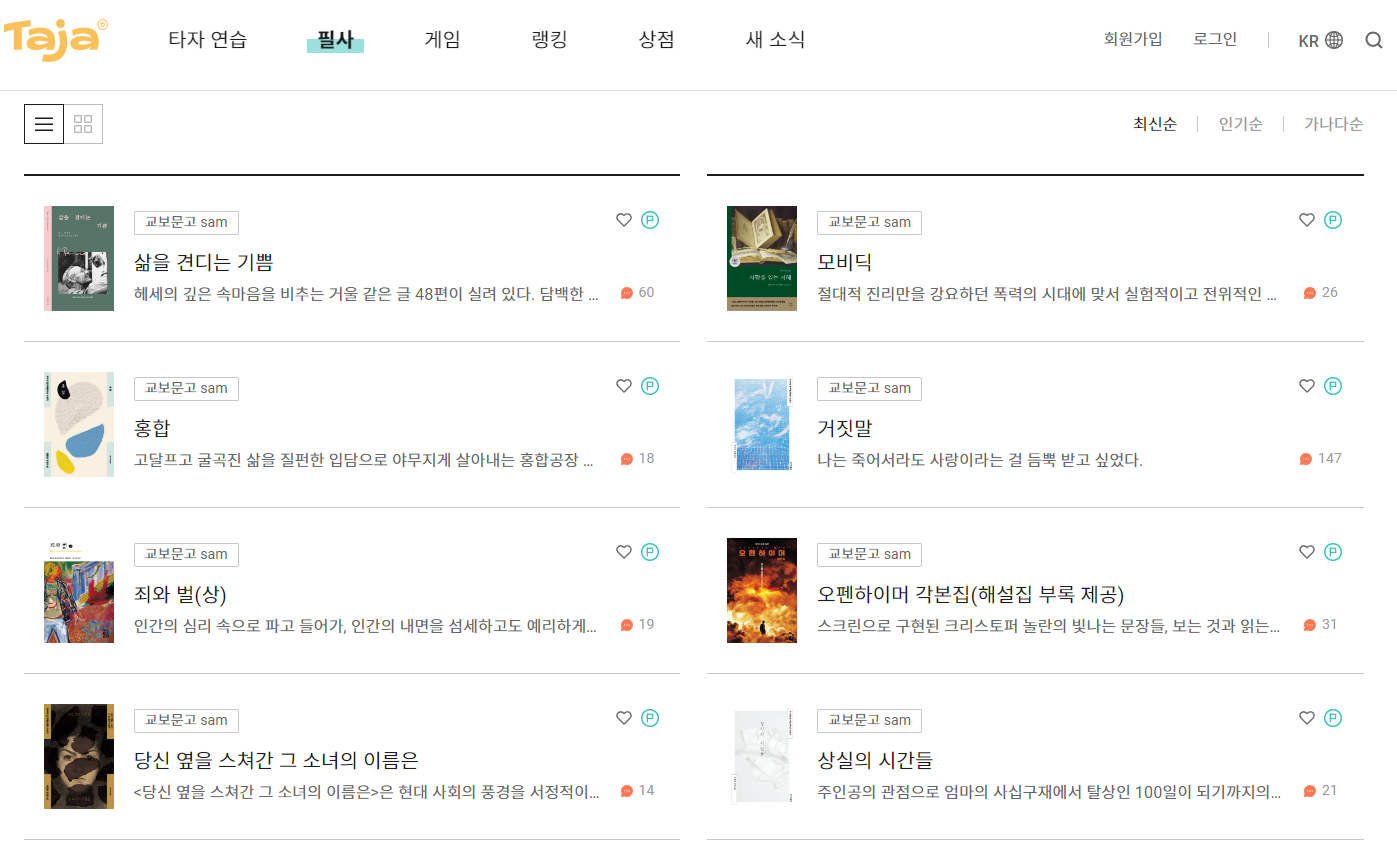
Task: Go to the 게임 menu
Action: click(442, 40)
